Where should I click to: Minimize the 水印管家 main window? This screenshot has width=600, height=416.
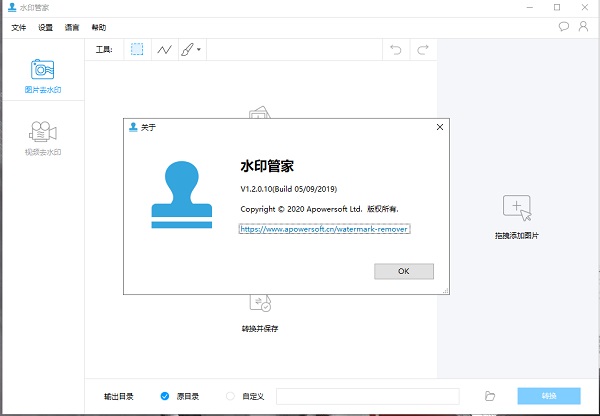click(x=530, y=7)
